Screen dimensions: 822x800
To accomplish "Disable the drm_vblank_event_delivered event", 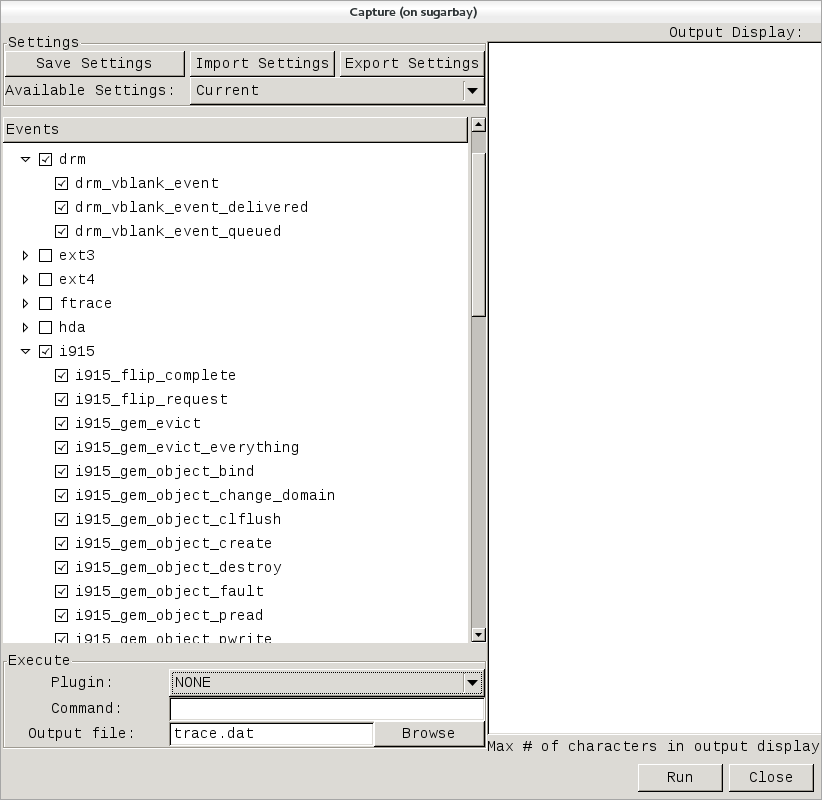I will (x=61, y=207).
